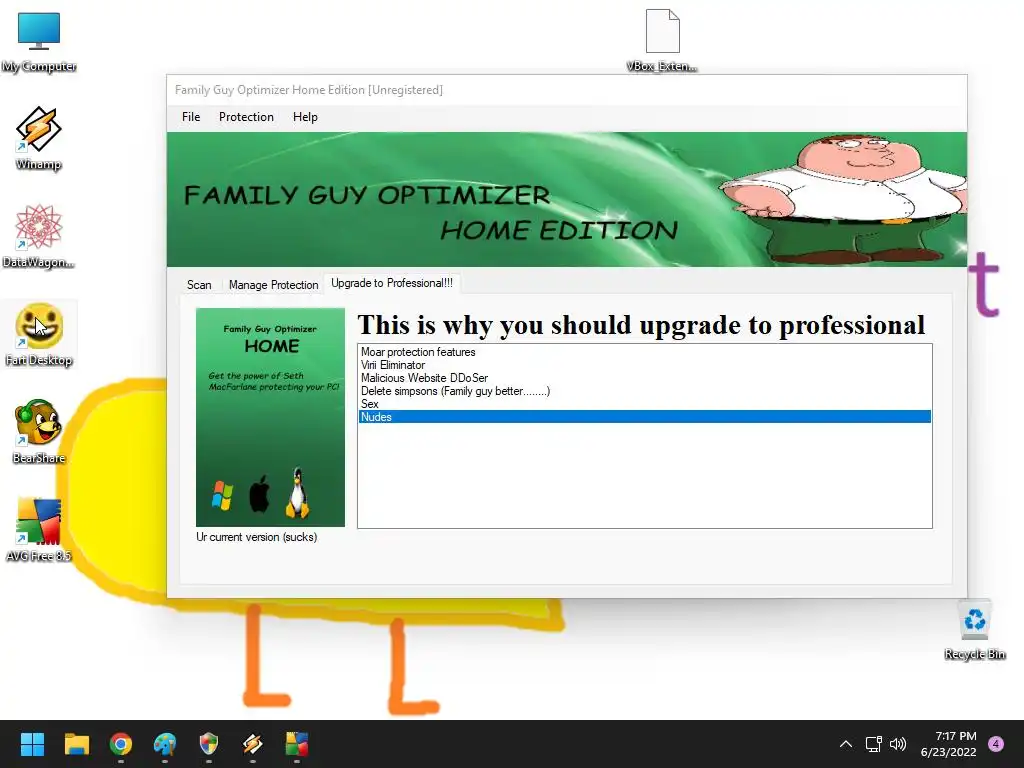Select the BearShare desktop shortcut
This screenshot has height=768, width=1024.
[x=39, y=432]
